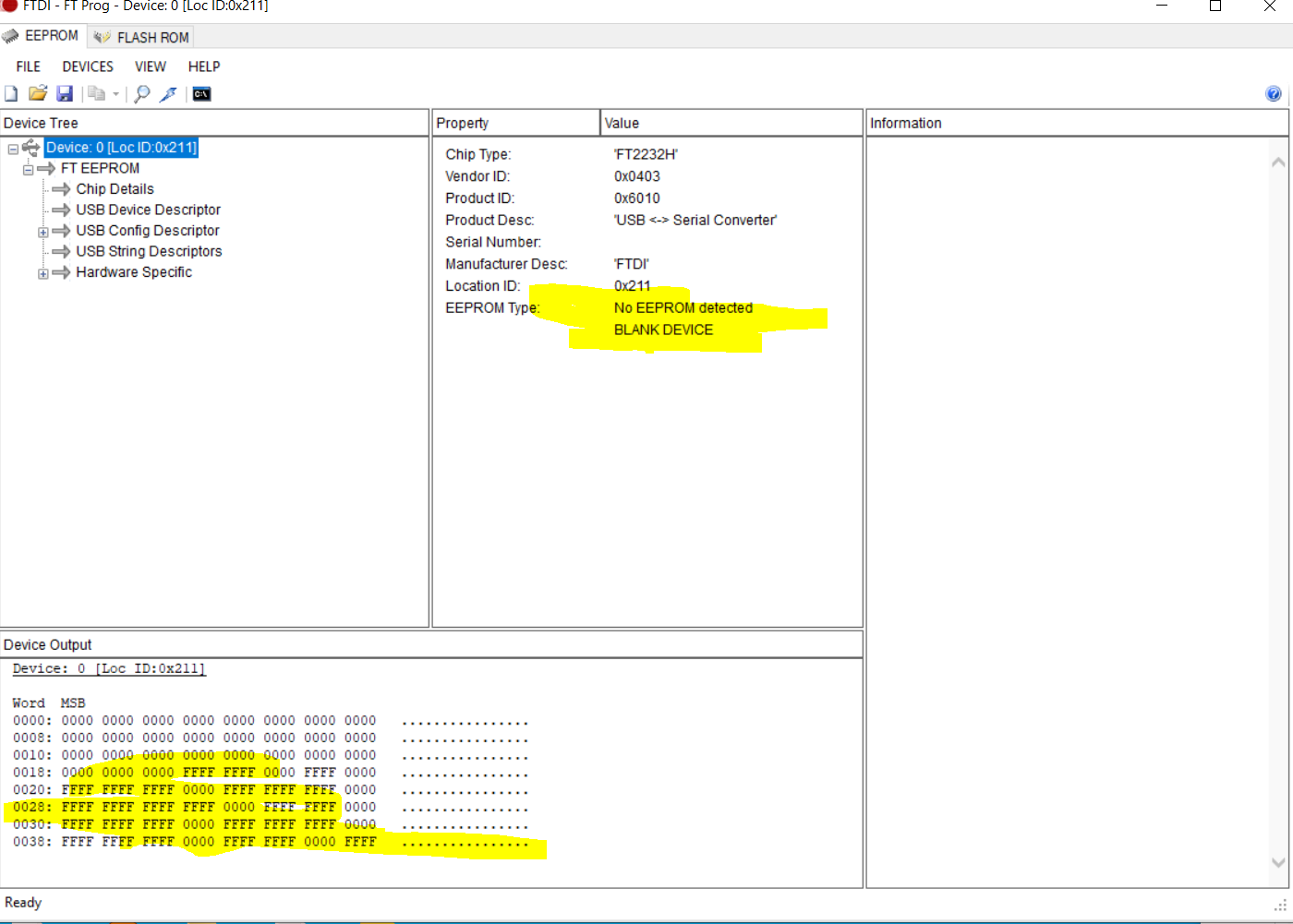
Task: Collapse the Device: 0 tree node
Action: pos(13,149)
